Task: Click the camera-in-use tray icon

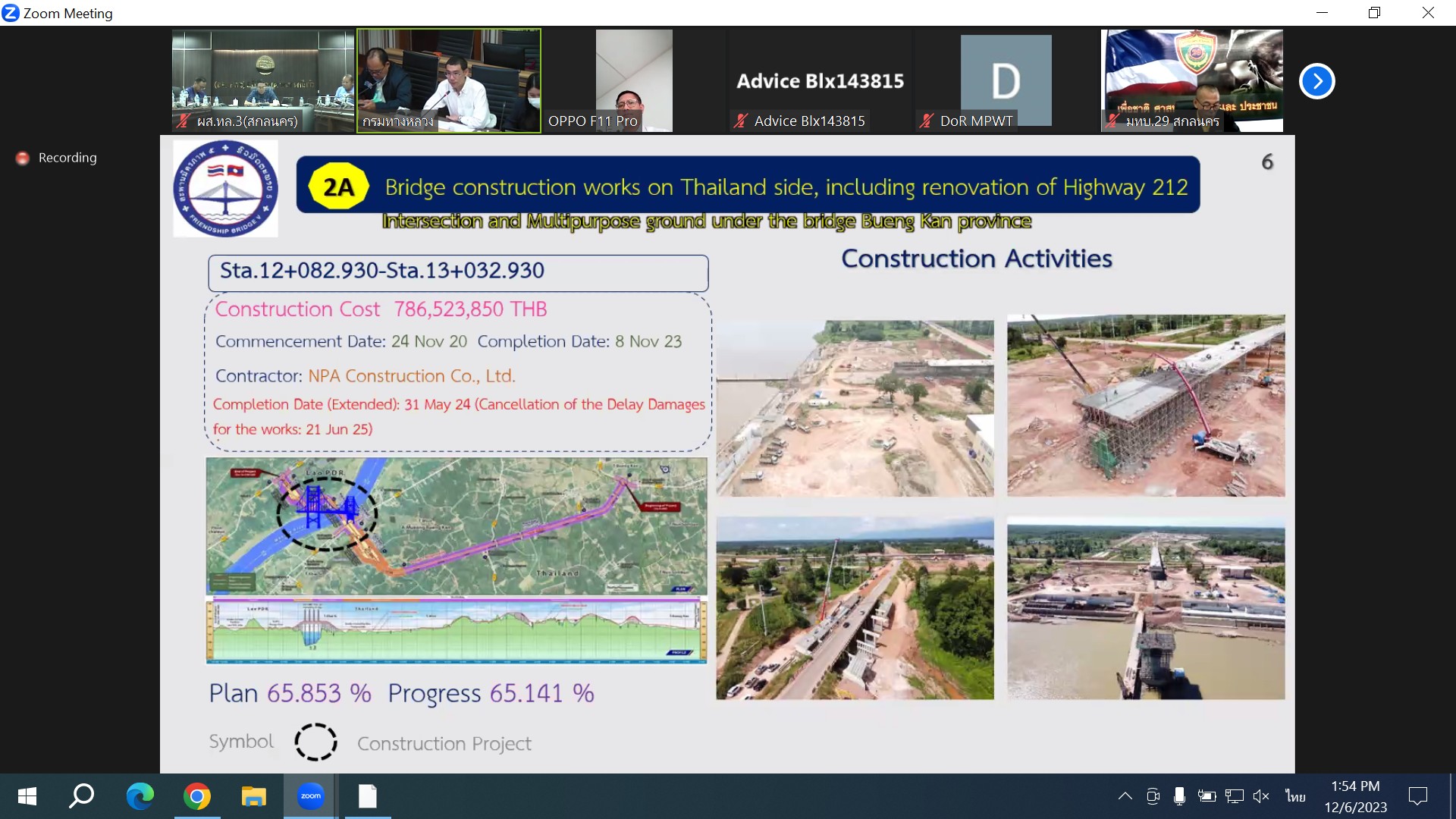Action: coord(1153,796)
